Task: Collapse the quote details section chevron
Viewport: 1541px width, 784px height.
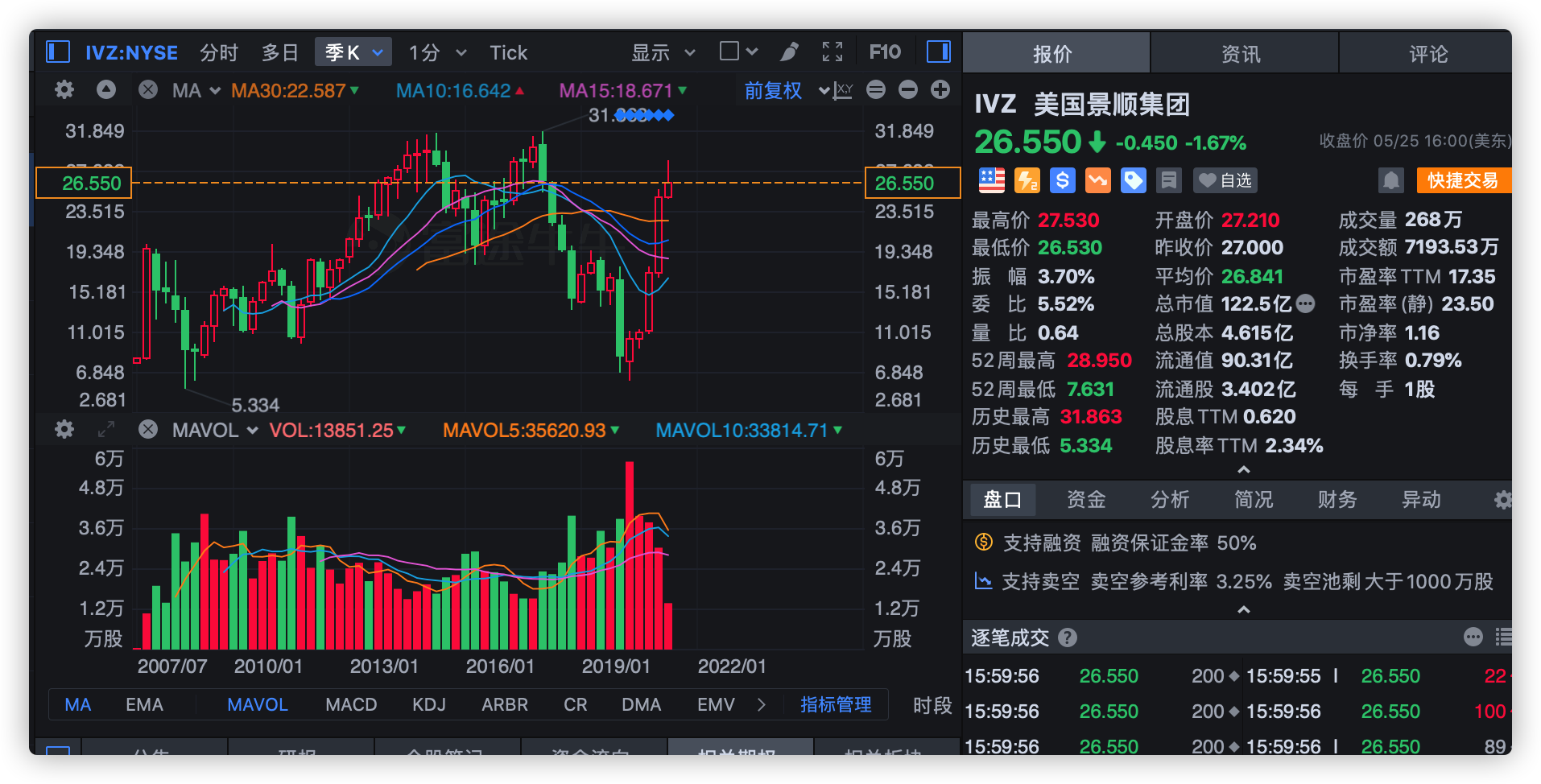Action: (x=1244, y=469)
